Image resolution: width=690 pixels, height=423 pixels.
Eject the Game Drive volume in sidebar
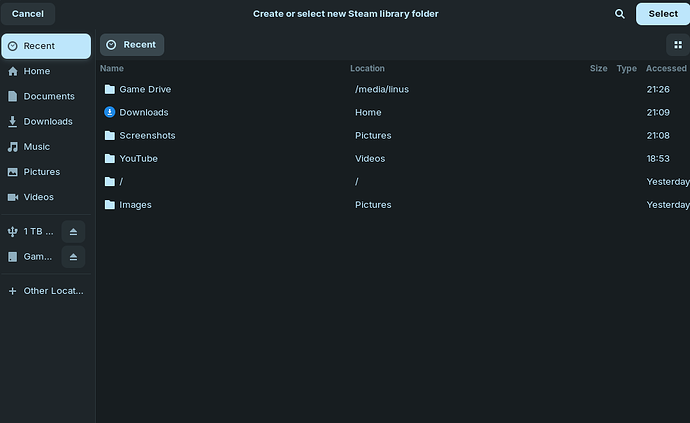(73, 257)
